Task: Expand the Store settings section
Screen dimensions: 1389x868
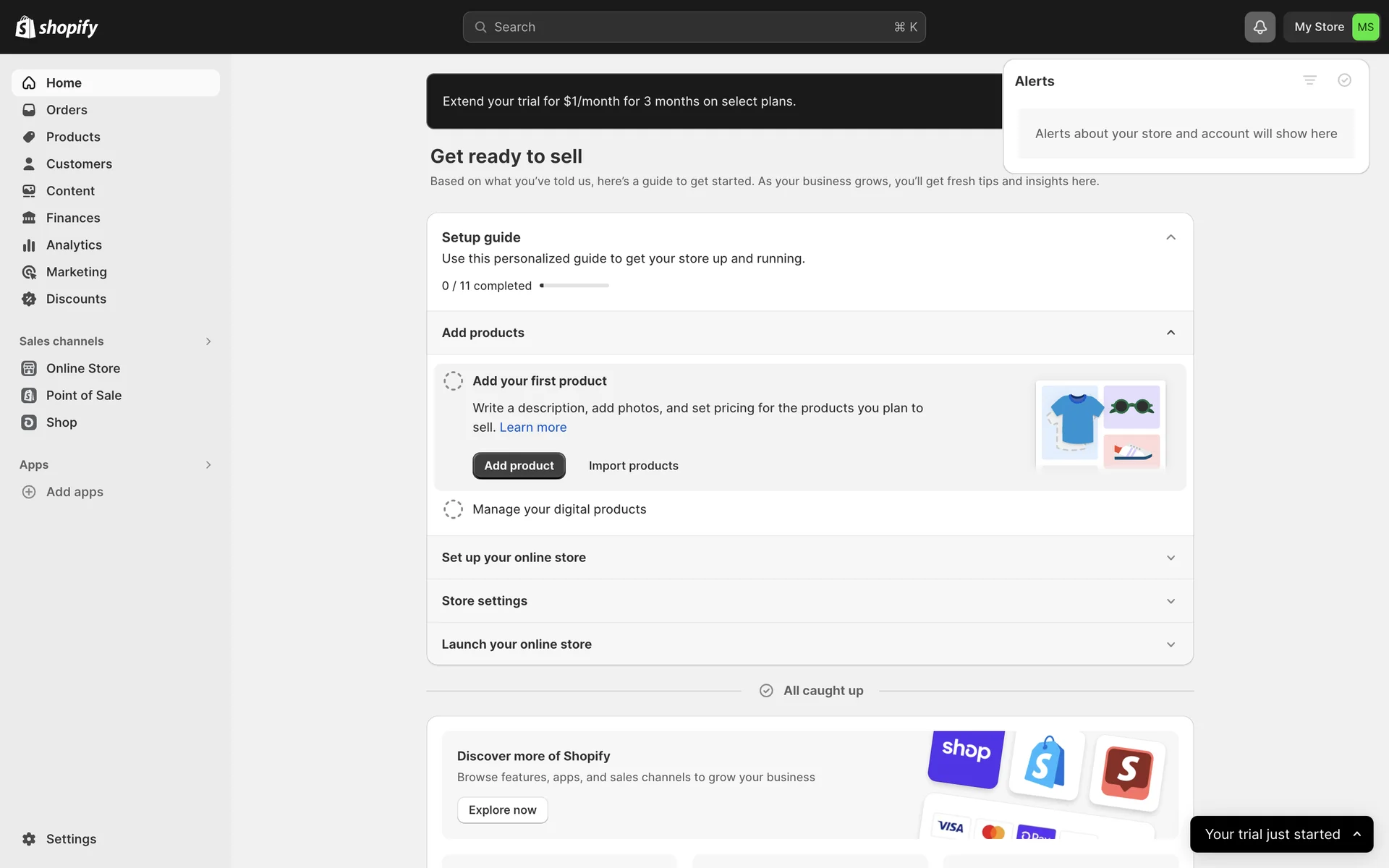Action: [1171, 601]
